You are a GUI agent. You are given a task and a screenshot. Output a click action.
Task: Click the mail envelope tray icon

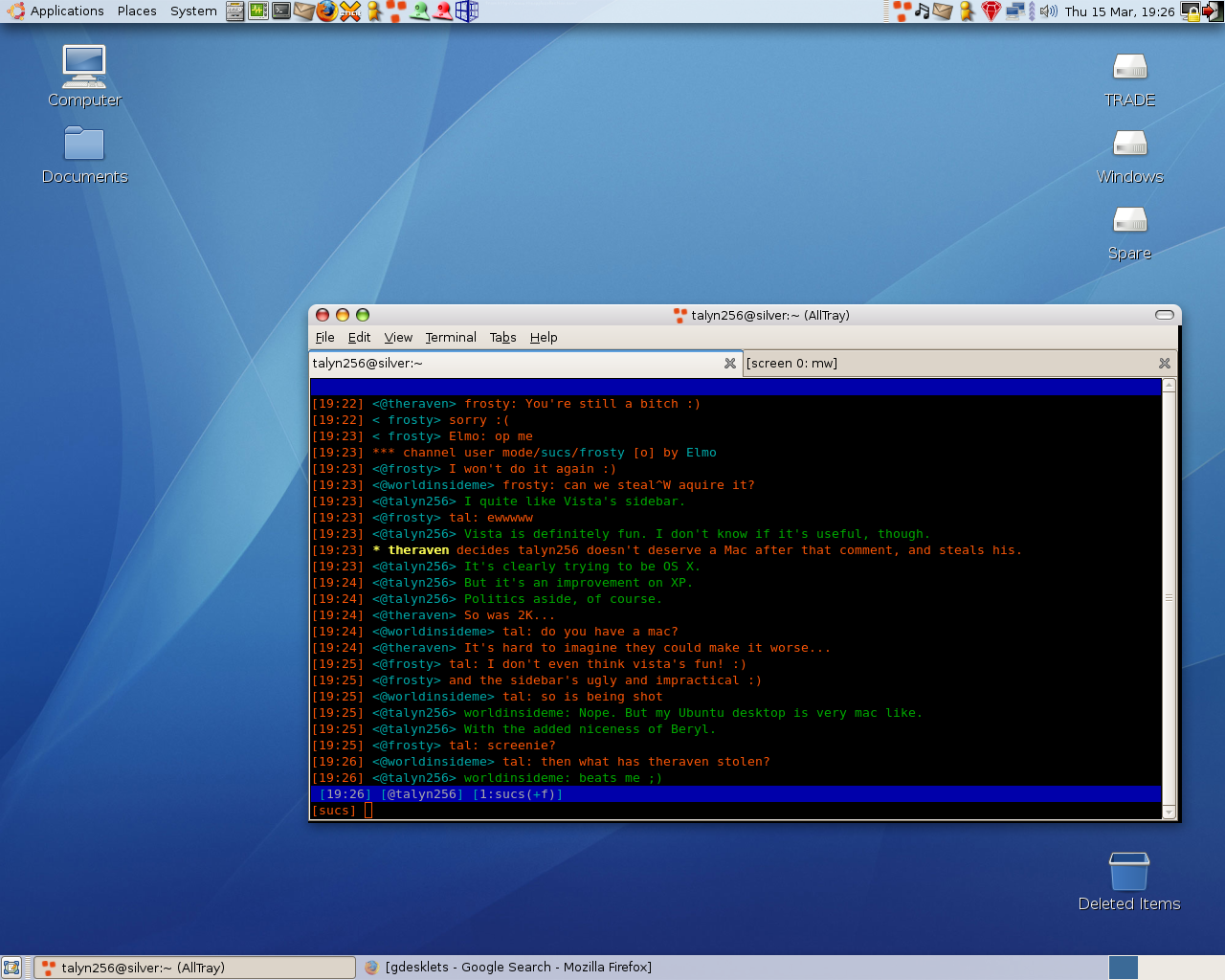943,11
